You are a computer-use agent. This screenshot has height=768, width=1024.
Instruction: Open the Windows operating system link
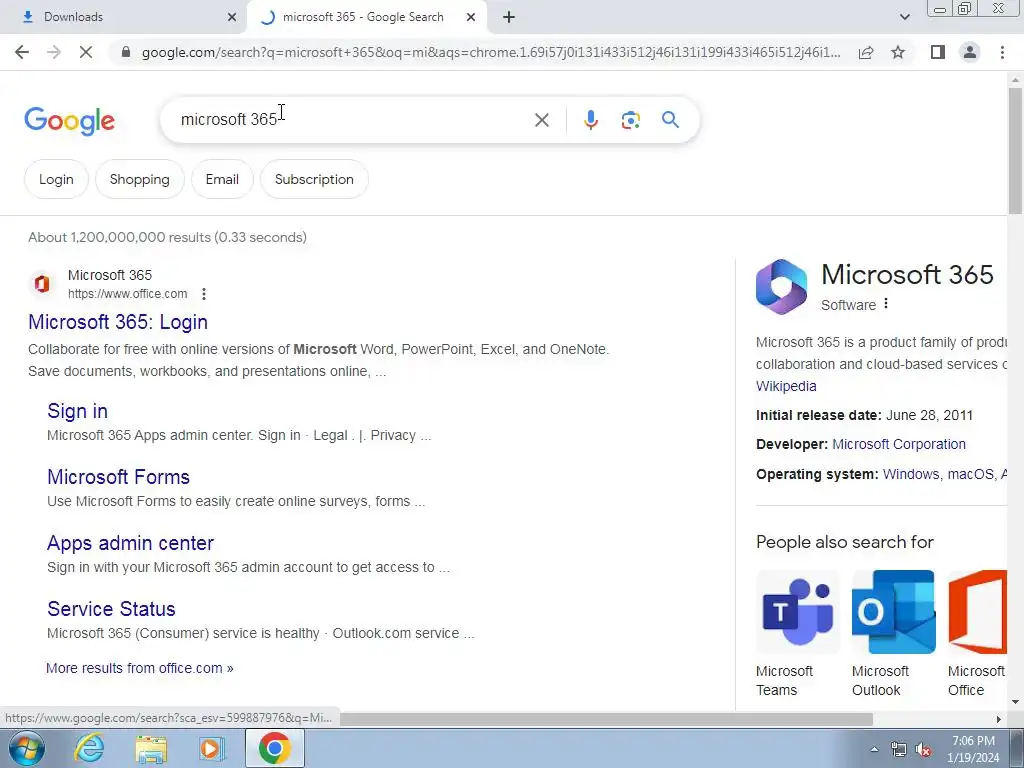click(x=911, y=474)
